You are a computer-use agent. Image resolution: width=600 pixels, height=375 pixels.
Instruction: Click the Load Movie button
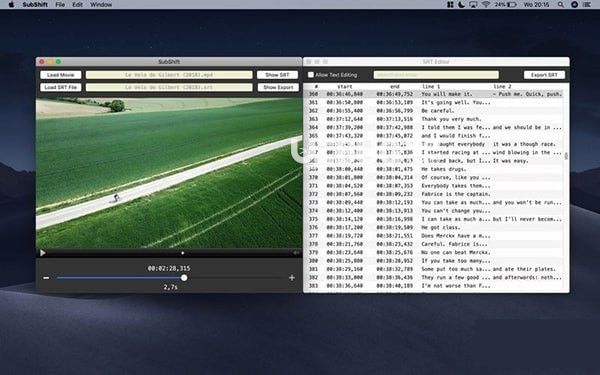(x=61, y=75)
